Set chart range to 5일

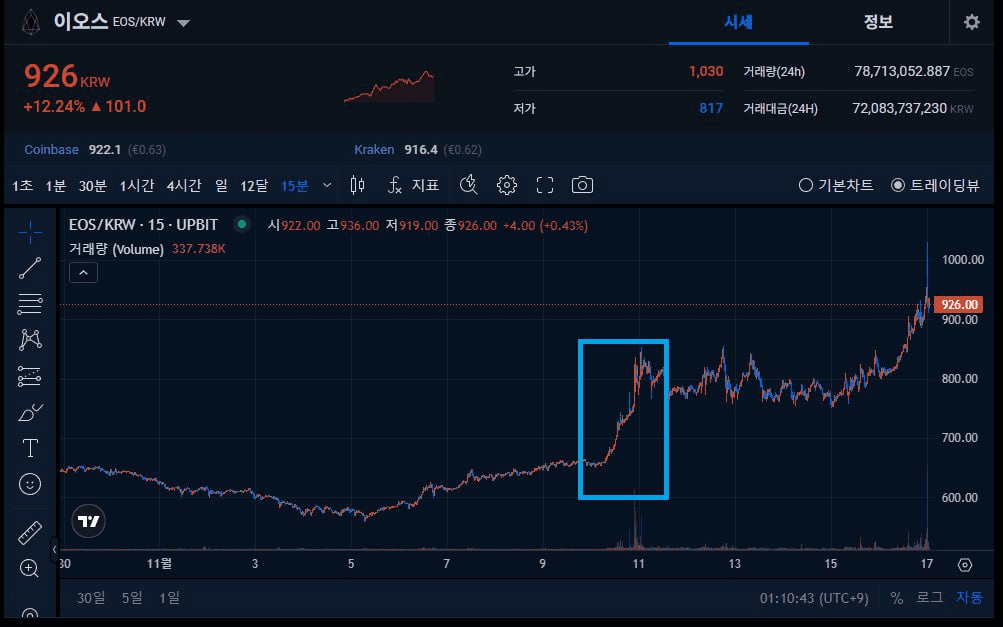coord(132,598)
